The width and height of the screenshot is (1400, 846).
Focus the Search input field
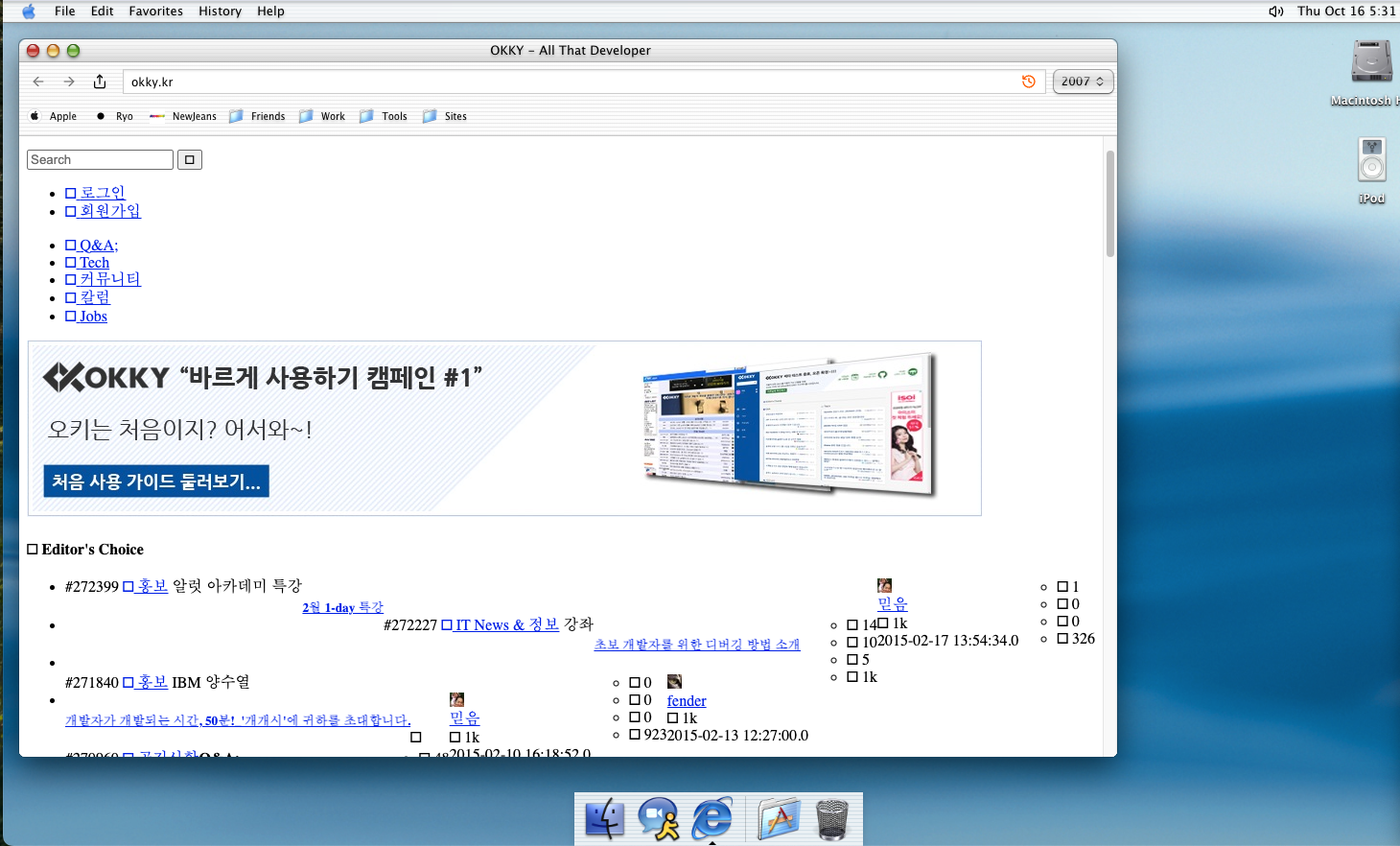click(100, 160)
